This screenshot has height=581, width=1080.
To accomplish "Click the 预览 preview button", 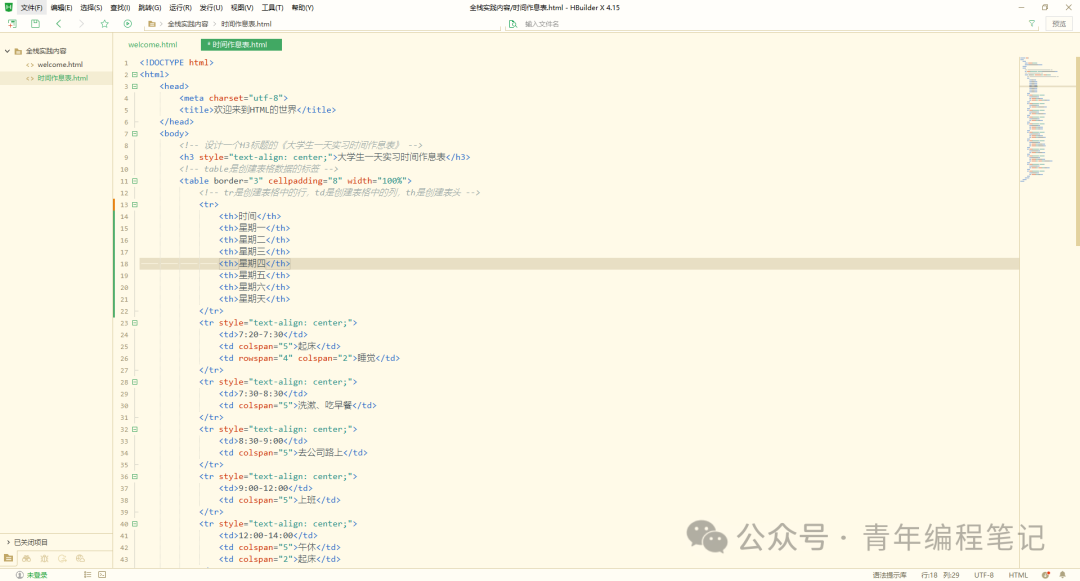I will pyautogui.click(x=1059, y=23).
